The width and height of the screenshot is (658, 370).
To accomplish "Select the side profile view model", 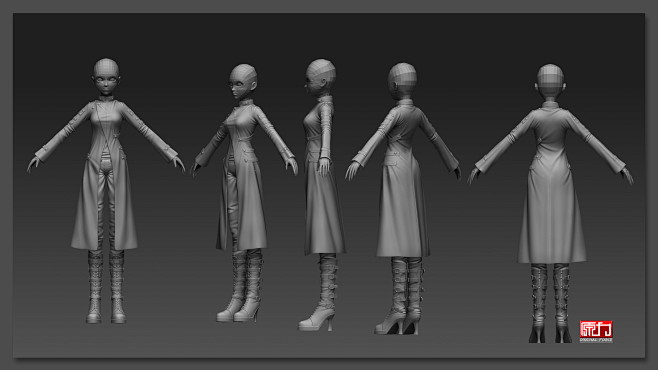I will click(321, 195).
